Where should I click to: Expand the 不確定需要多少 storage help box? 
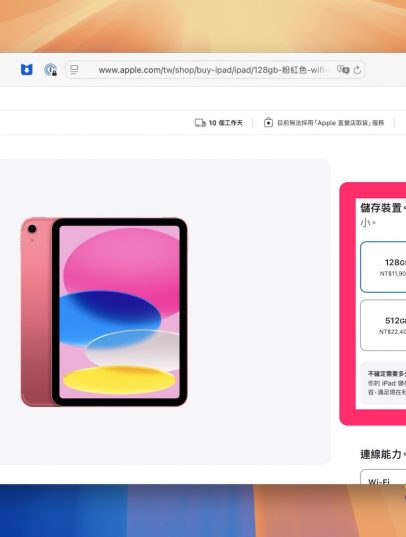tap(384, 383)
